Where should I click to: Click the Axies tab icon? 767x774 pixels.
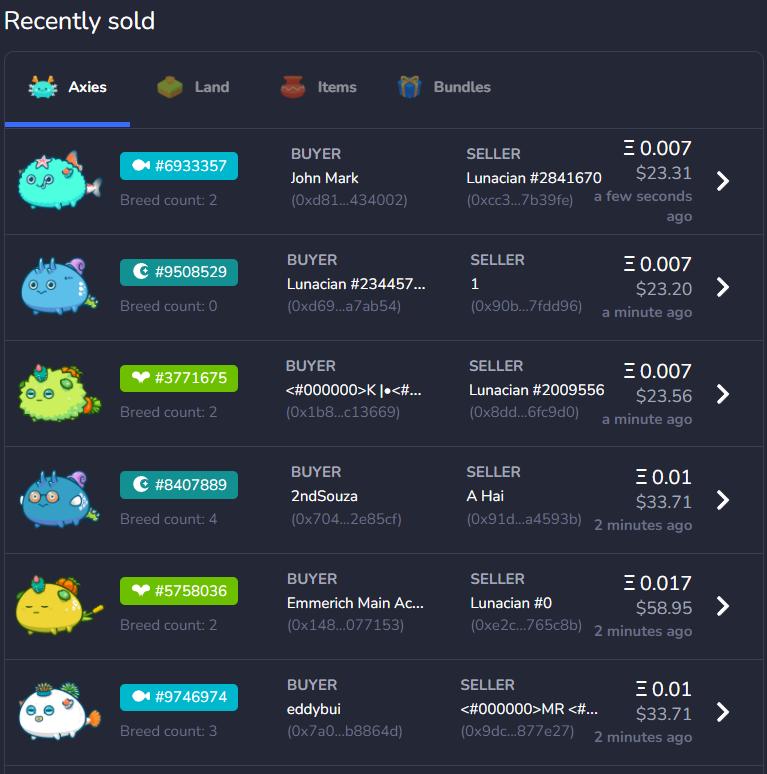43,87
